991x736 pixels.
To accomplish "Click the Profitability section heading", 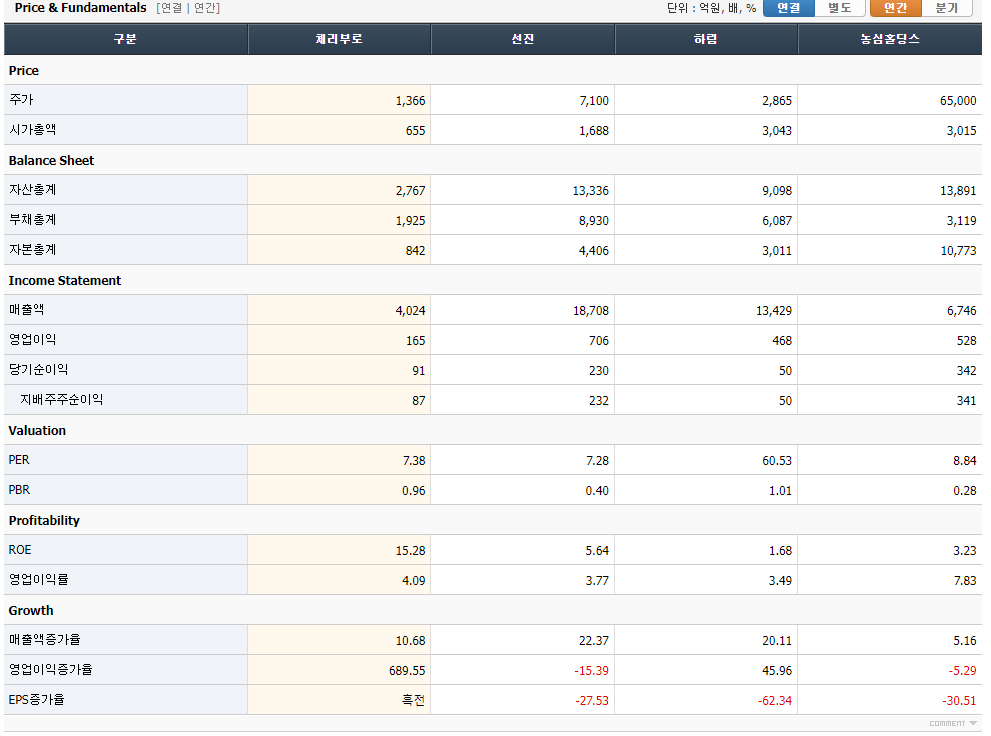I will pos(44,521).
